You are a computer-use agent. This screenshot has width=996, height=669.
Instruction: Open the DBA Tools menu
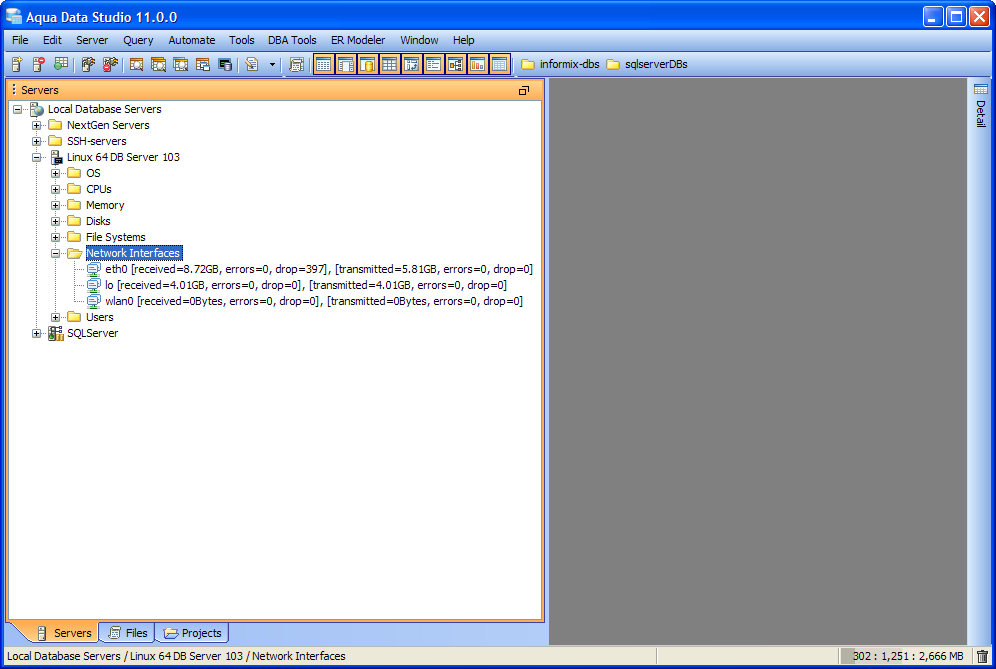(292, 40)
